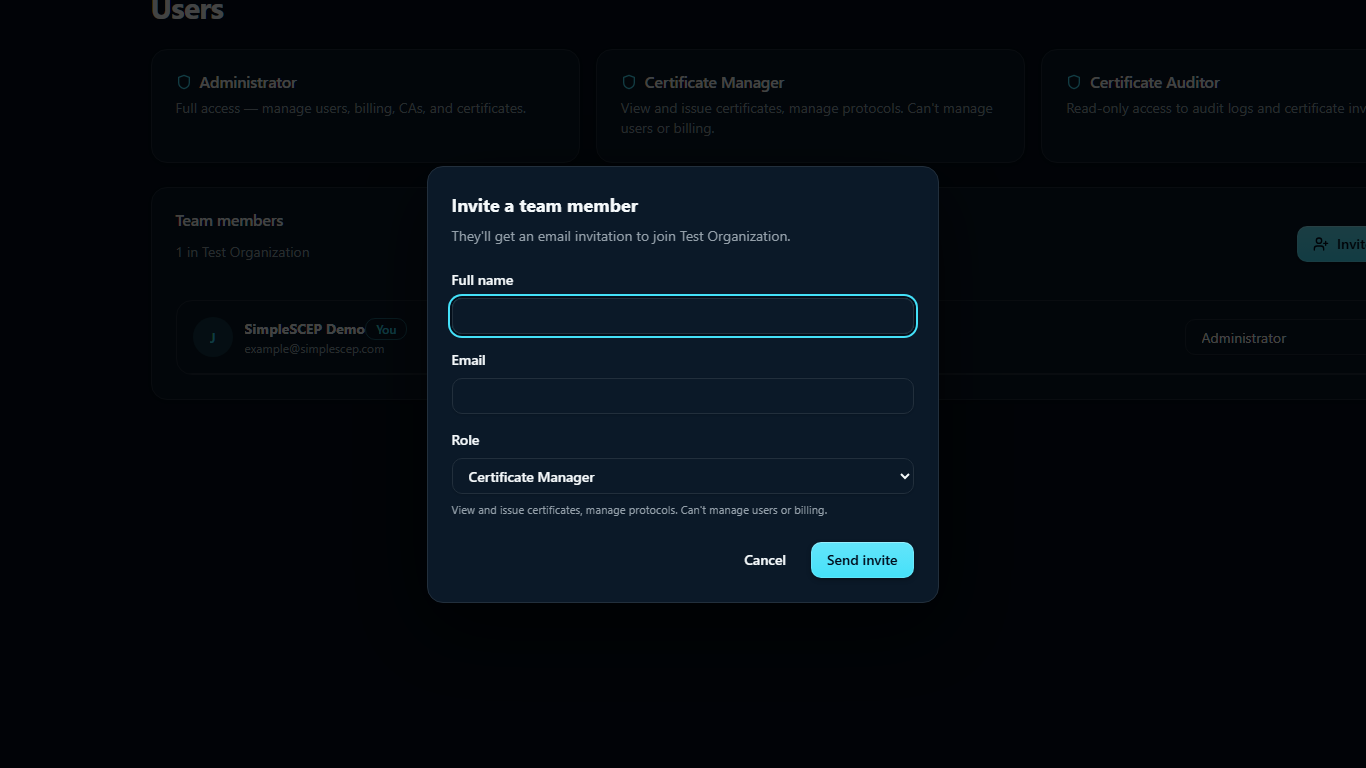Focus the Email input field

[683, 396]
